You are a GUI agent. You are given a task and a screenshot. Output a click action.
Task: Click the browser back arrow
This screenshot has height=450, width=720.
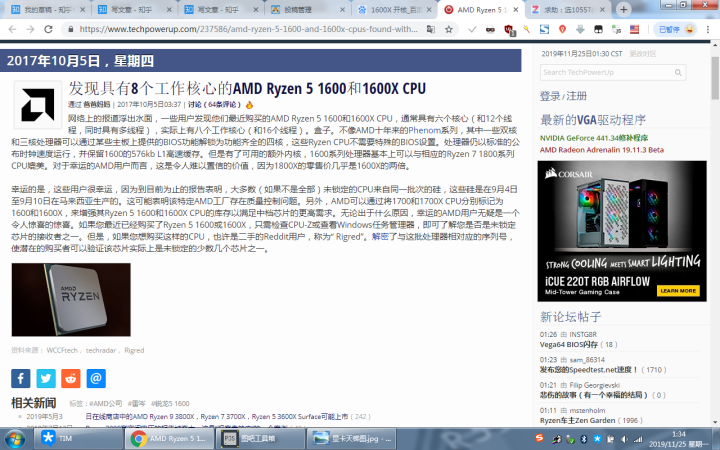pos(12,29)
